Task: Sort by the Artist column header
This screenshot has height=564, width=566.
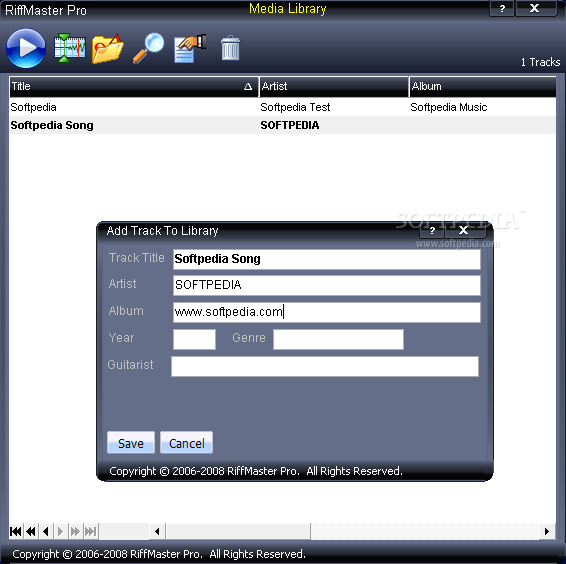Action: (x=334, y=87)
